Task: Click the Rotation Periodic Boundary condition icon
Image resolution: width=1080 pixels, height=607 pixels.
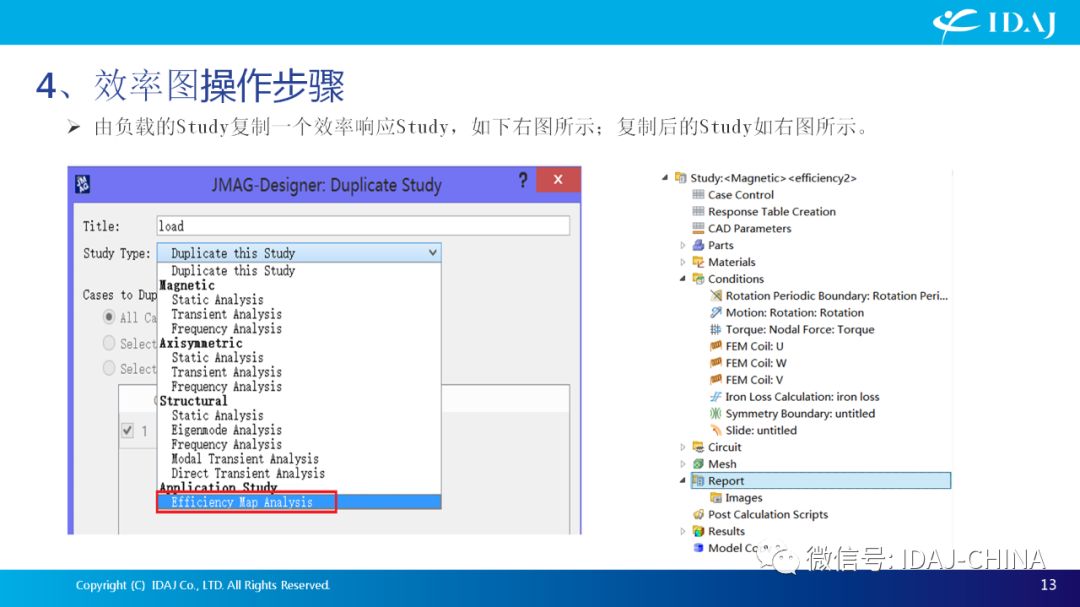Action: coord(716,296)
